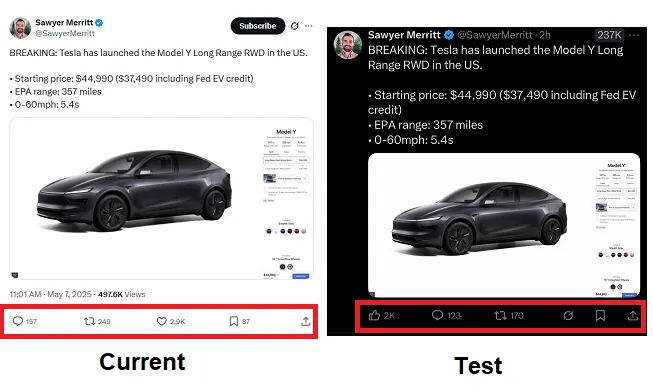Click reply icon with 123 in Test post
The height and width of the screenshot is (390, 653).
tap(437, 315)
